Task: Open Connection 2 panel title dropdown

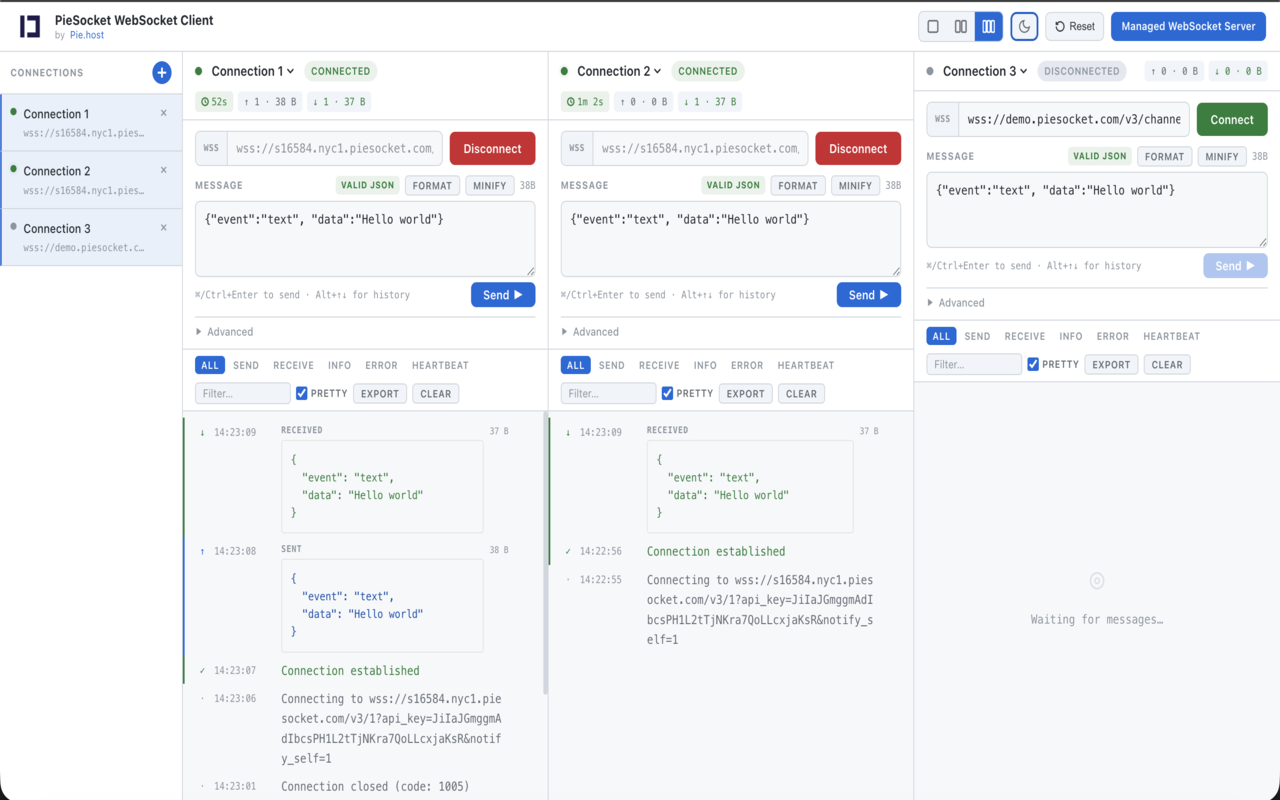Action: click(x=619, y=71)
